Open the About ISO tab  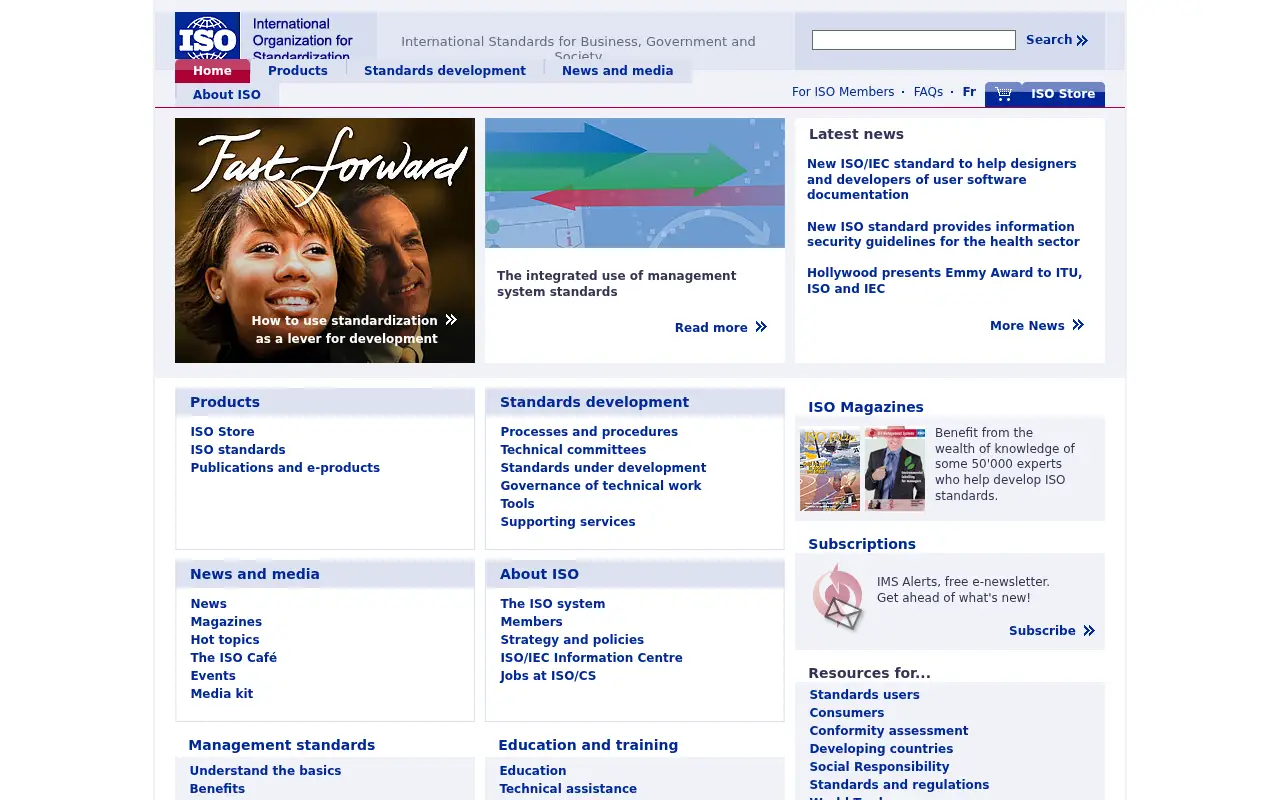pyautogui.click(x=227, y=95)
